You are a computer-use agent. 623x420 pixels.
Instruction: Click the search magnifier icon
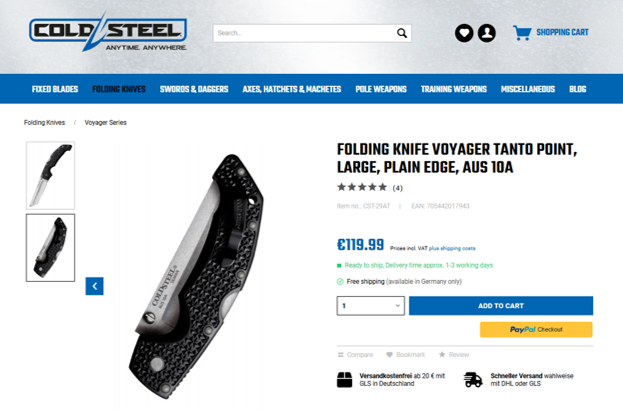(x=402, y=33)
